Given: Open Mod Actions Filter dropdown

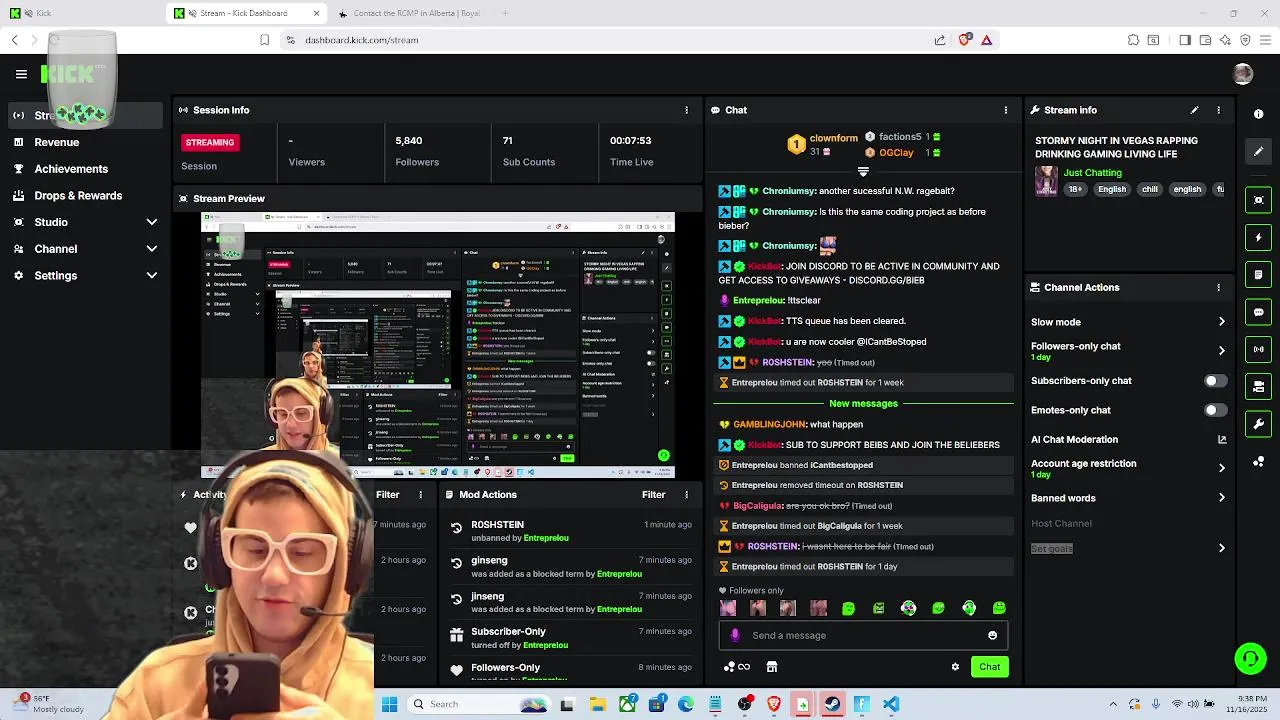Looking at the screenshot, I should tap(654, 495).
